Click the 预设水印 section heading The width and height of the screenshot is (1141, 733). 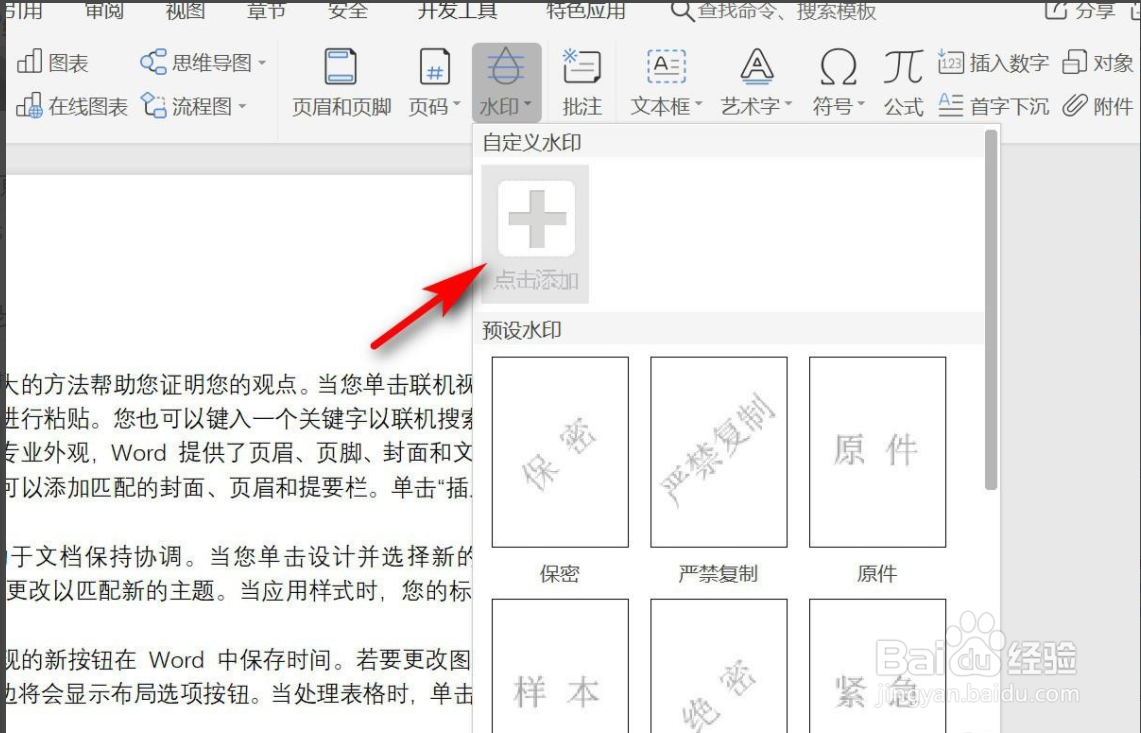pyautogui.click(x=522, y=330)
